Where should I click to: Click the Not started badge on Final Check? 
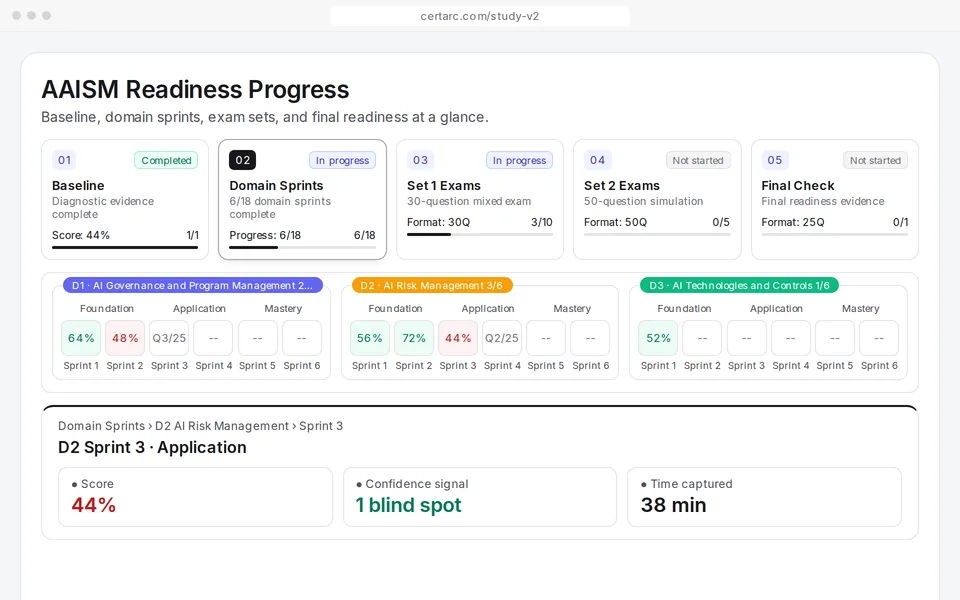(875, 160)
